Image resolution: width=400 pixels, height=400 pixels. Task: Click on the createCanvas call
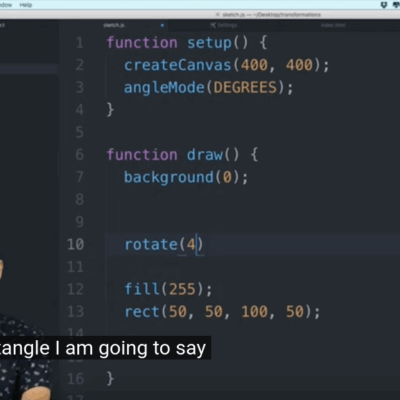coord(227,65)
